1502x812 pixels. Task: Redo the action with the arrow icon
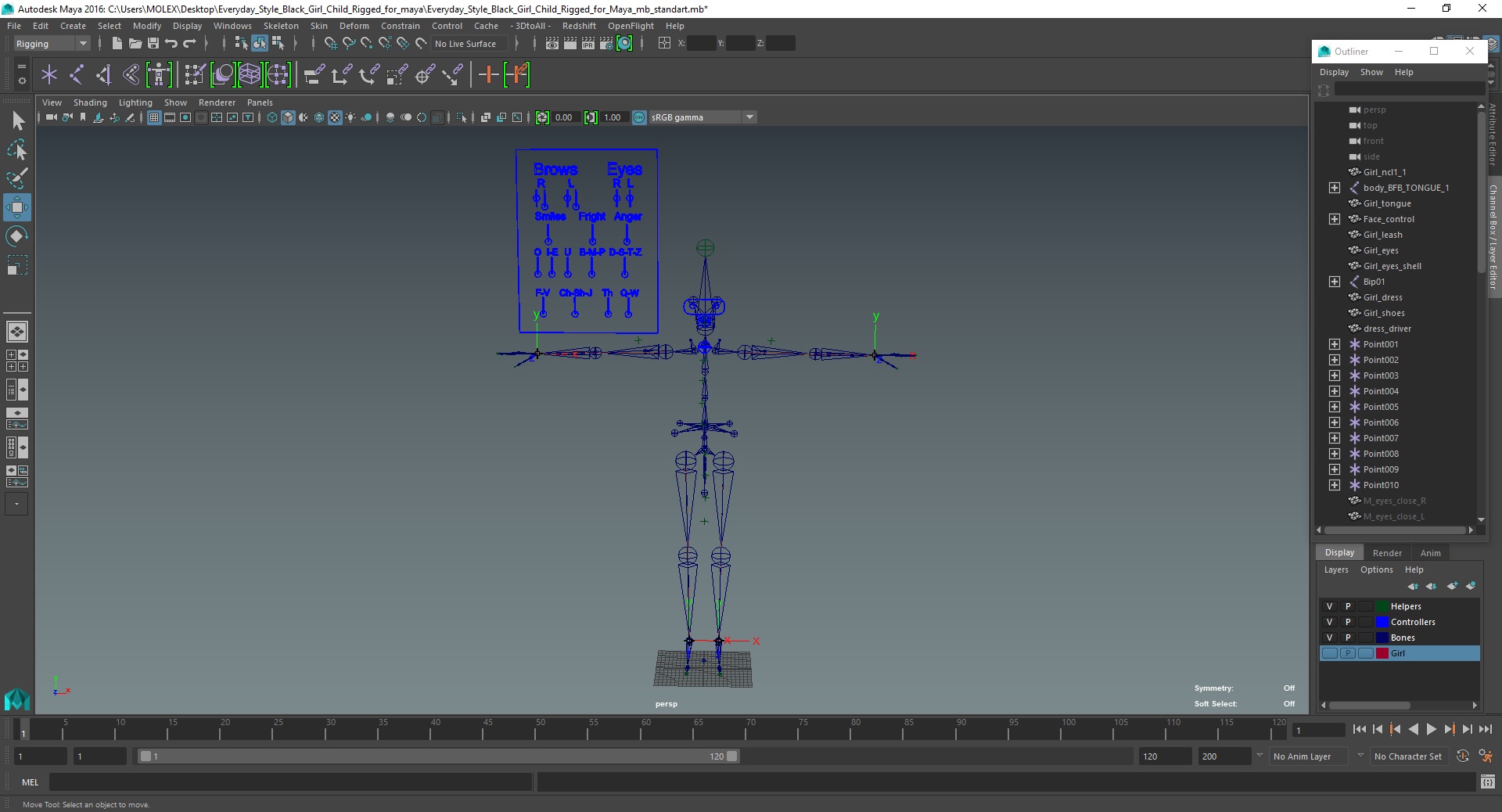[189, 44]
